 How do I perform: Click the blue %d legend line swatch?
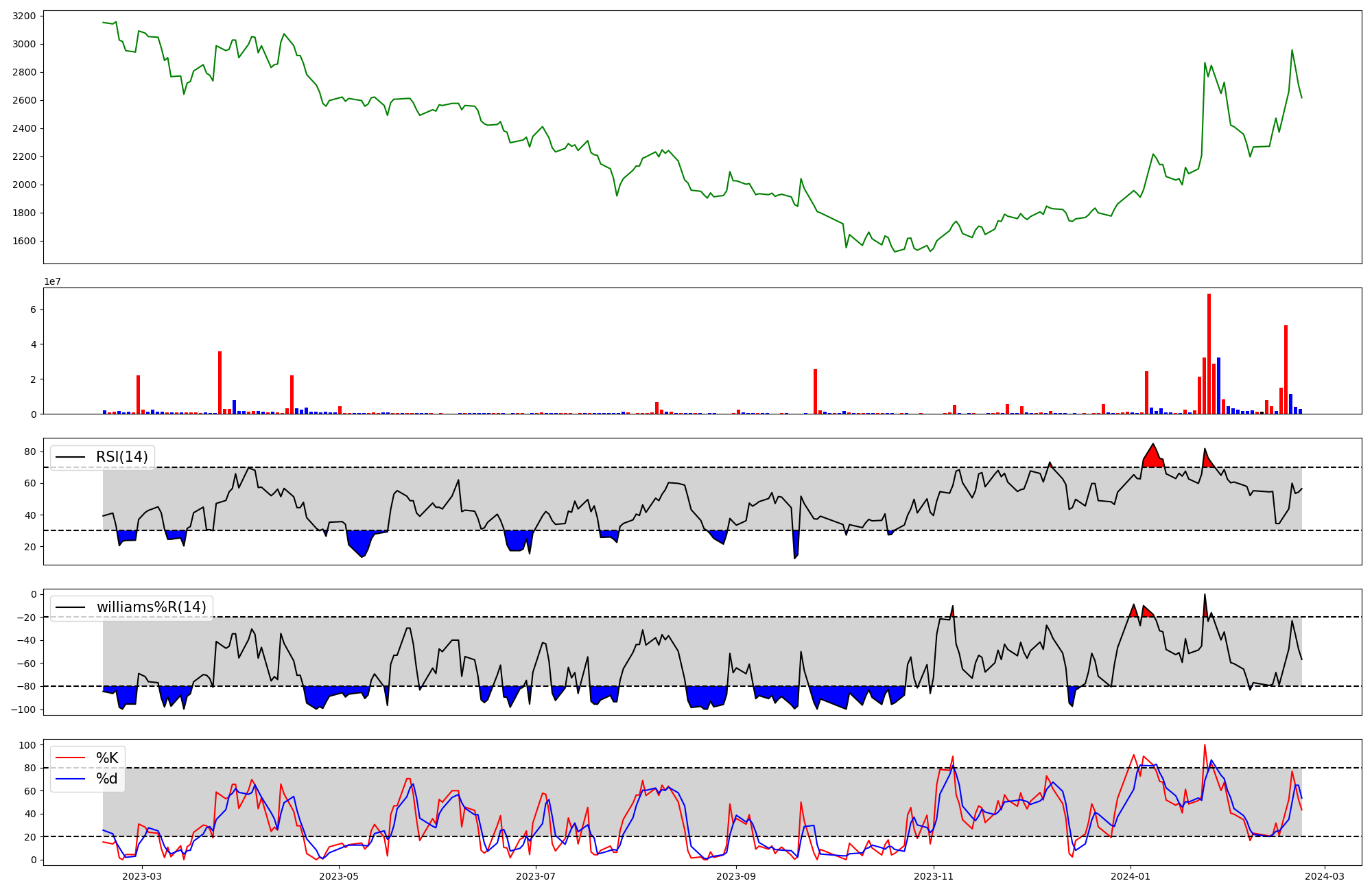pyautogui.click(x=71, y=779)
